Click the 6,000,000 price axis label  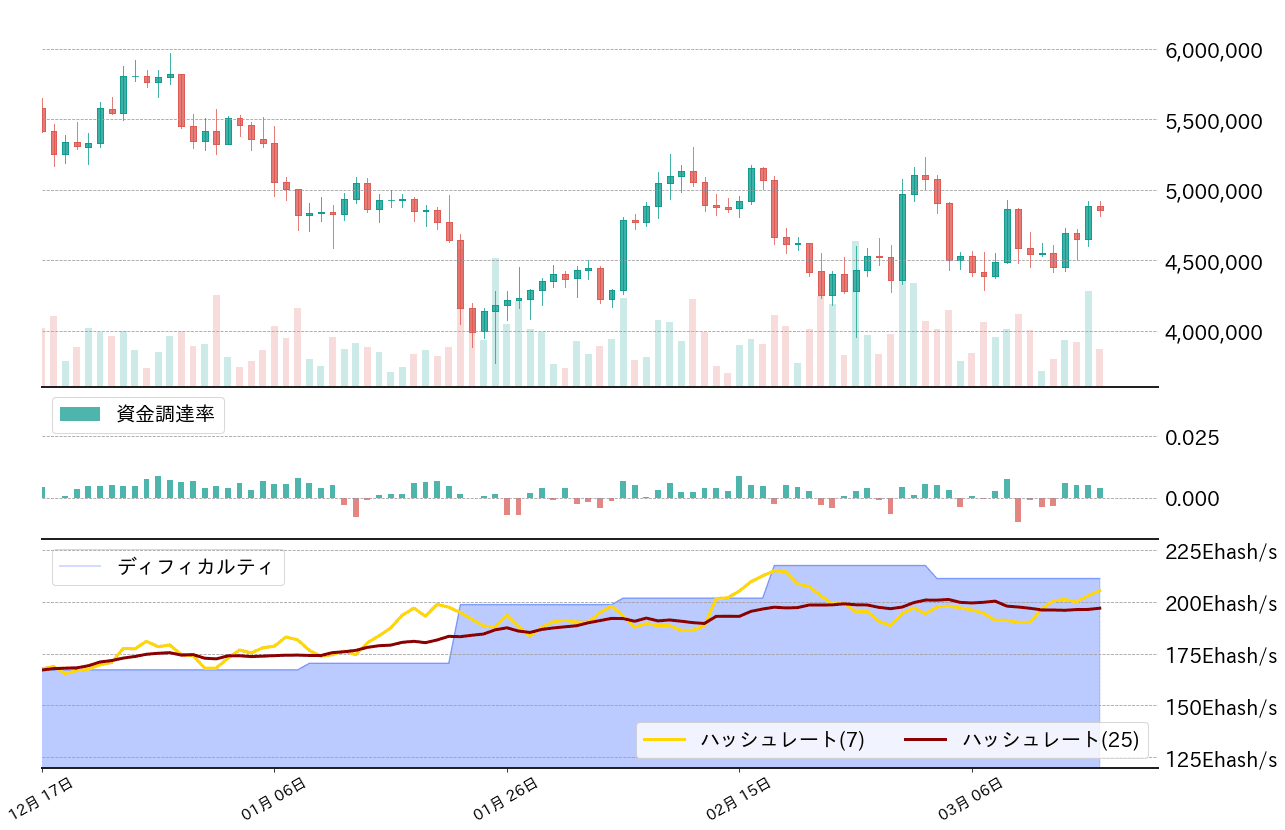pyautogui.click(x=1213, y=48)
